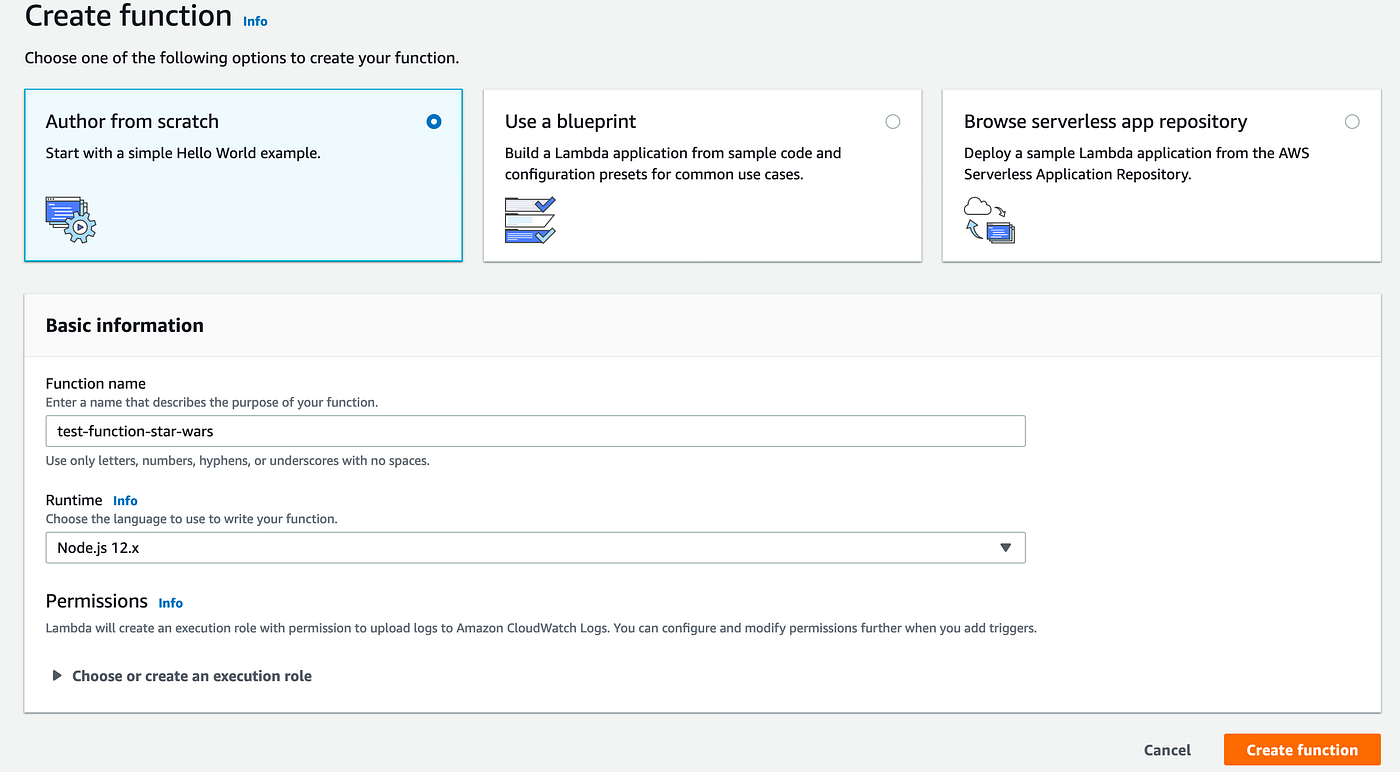Select the Use a blueprint option
The height and width of the screenshot is (772, 1400).
click(892, 121)
